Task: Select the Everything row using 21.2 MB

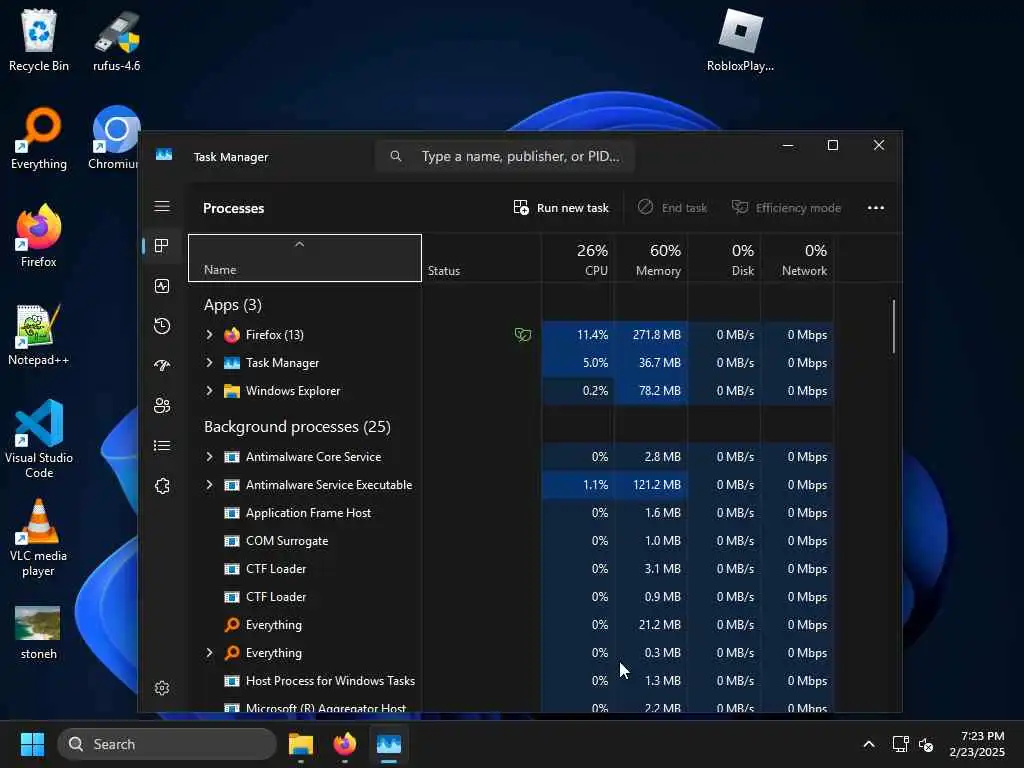Action: coord(511,625)
